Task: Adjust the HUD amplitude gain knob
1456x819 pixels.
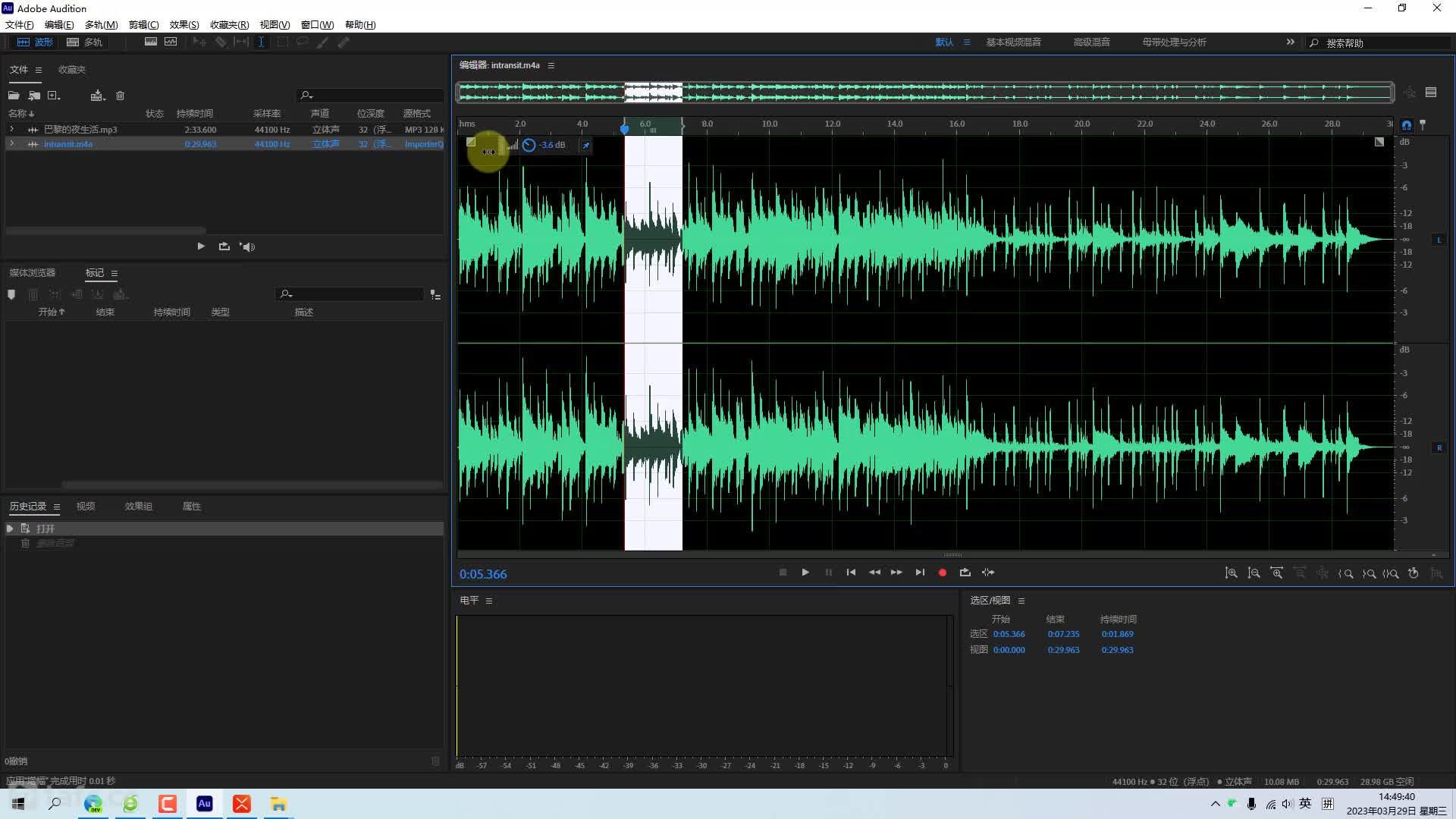Action: click(x=529, y=145)
